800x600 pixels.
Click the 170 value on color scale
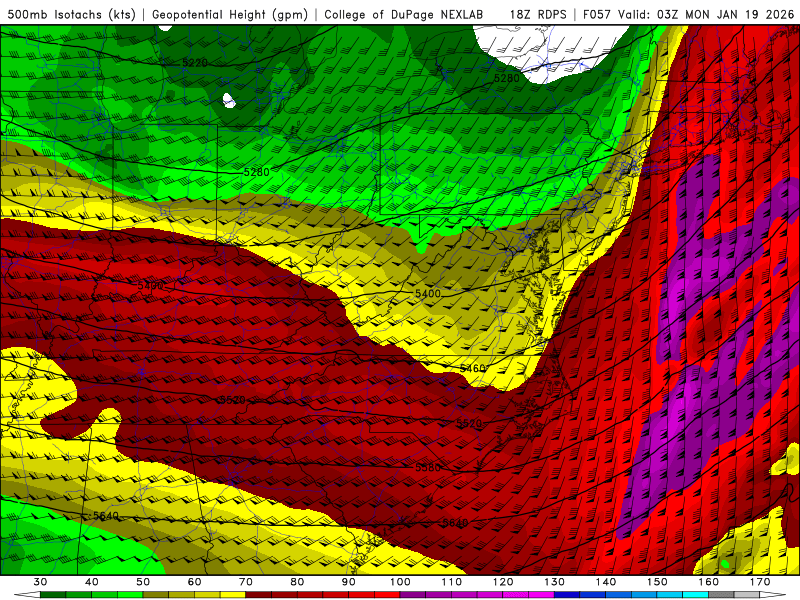[x=760, y=582]
